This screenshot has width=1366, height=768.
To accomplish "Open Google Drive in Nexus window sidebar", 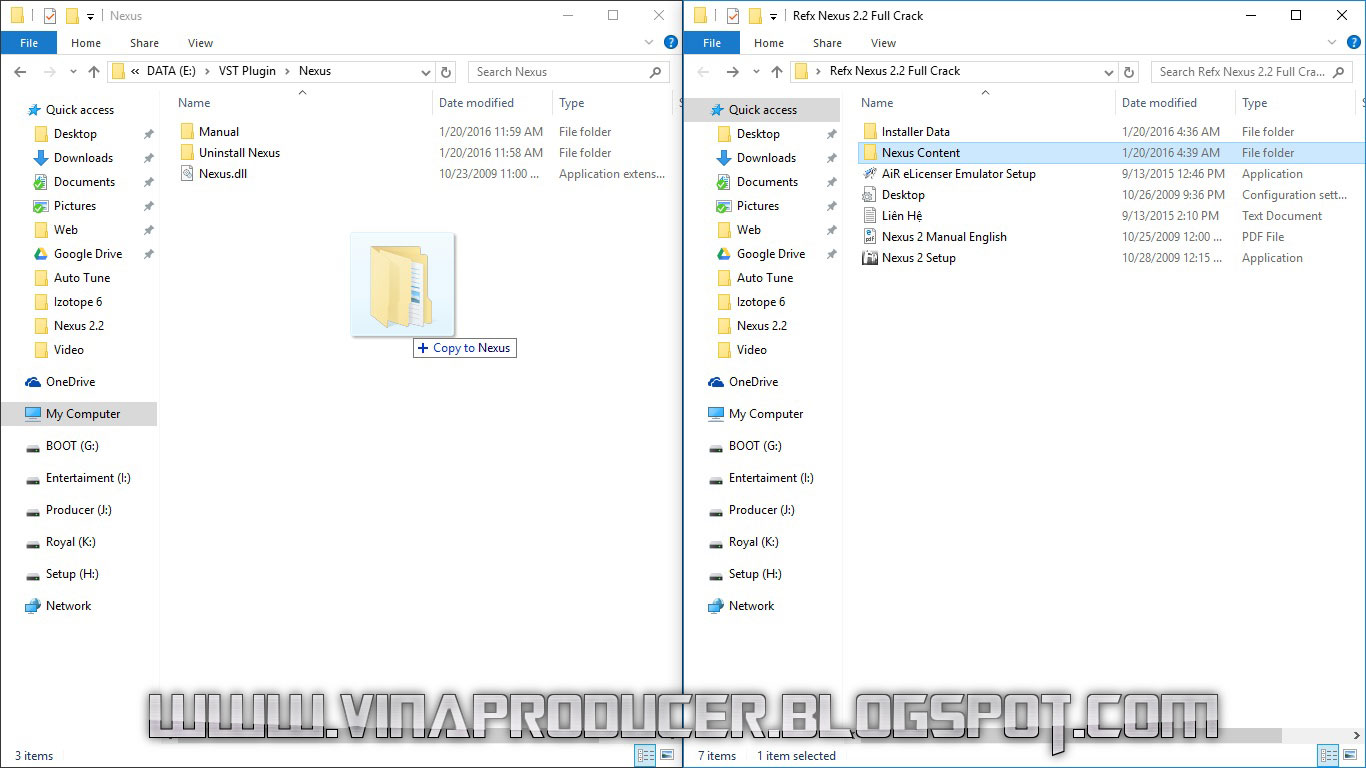I will click(x=88, y=254).
